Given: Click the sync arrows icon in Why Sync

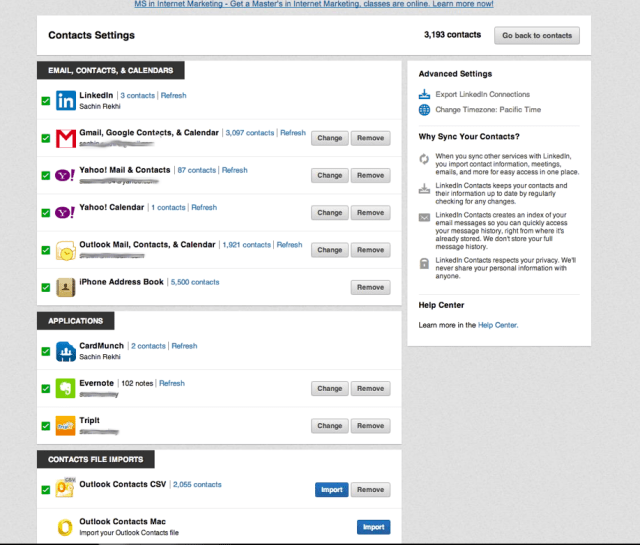Looking at the screenshot, I should (x=424, y=159).
